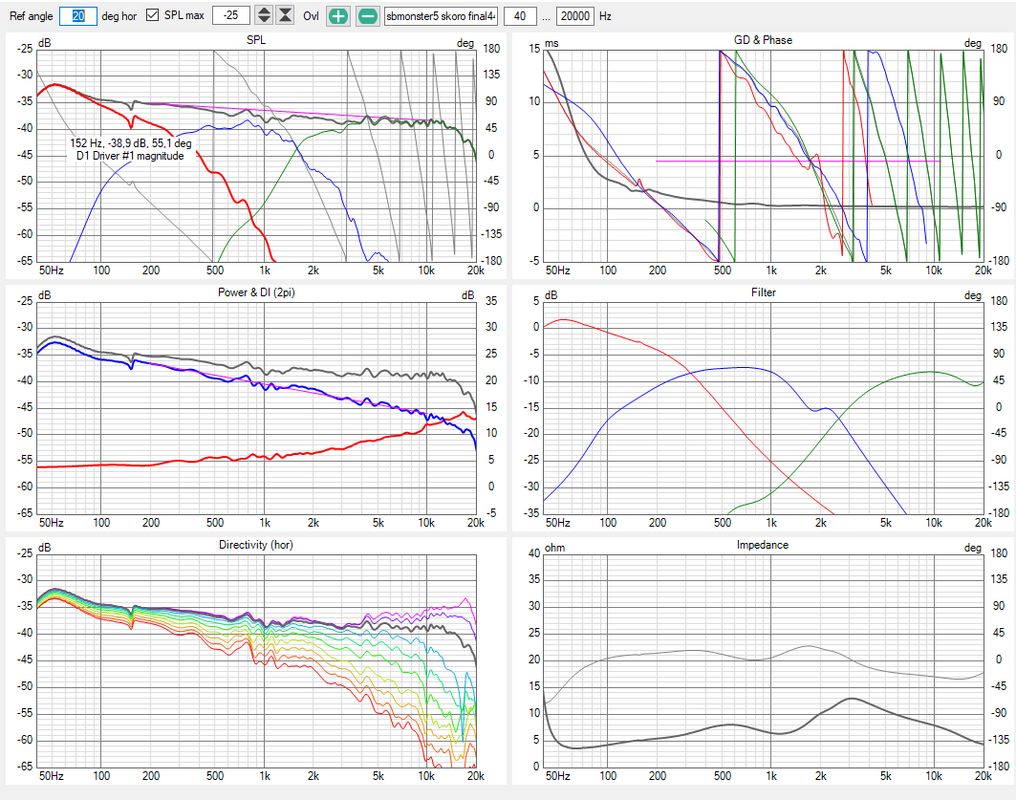The height and width of the screenshot is (800, 1016).
Task: Click the SPL max value field showing -25
Action: (231, 16)
